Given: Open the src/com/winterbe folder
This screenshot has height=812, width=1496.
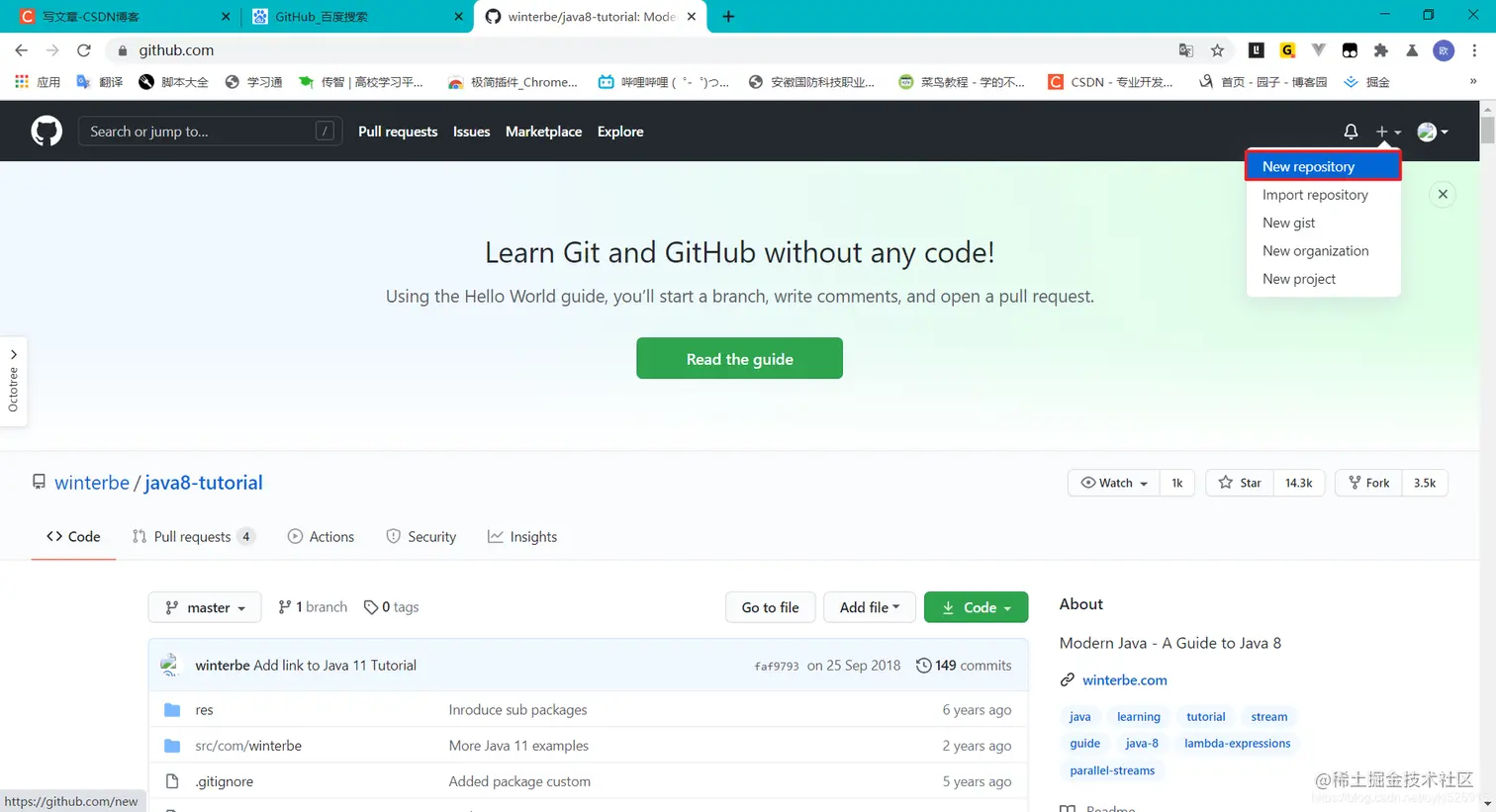Looking at the screenshot, I should click(x=248, y=746).
